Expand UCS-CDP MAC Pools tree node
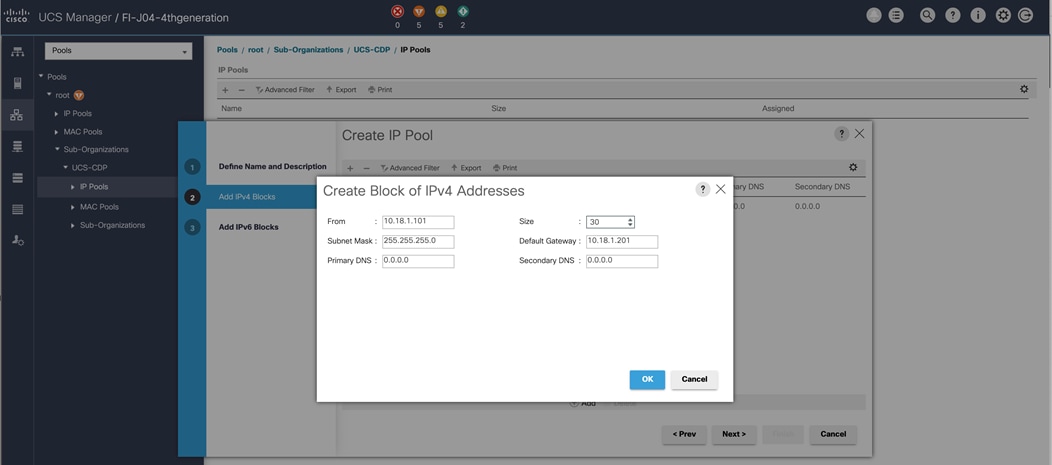The image size is (1052, 465). 73,207
